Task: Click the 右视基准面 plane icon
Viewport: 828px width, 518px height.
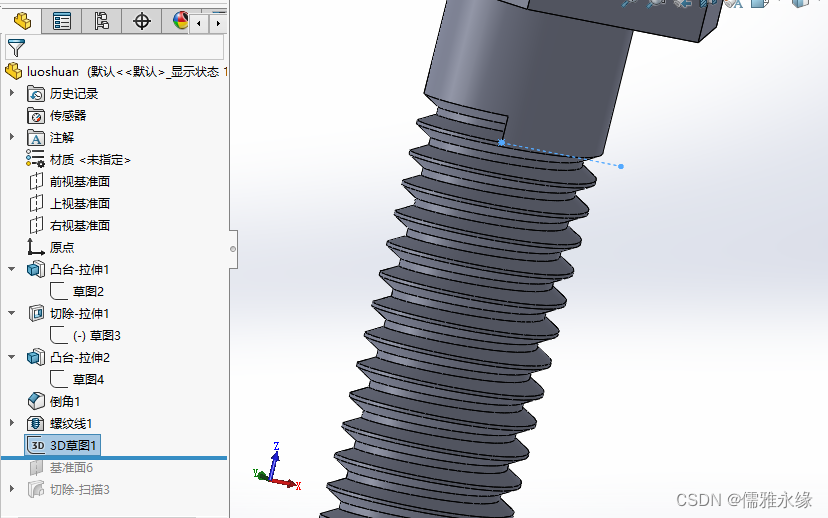Action: 36,225
